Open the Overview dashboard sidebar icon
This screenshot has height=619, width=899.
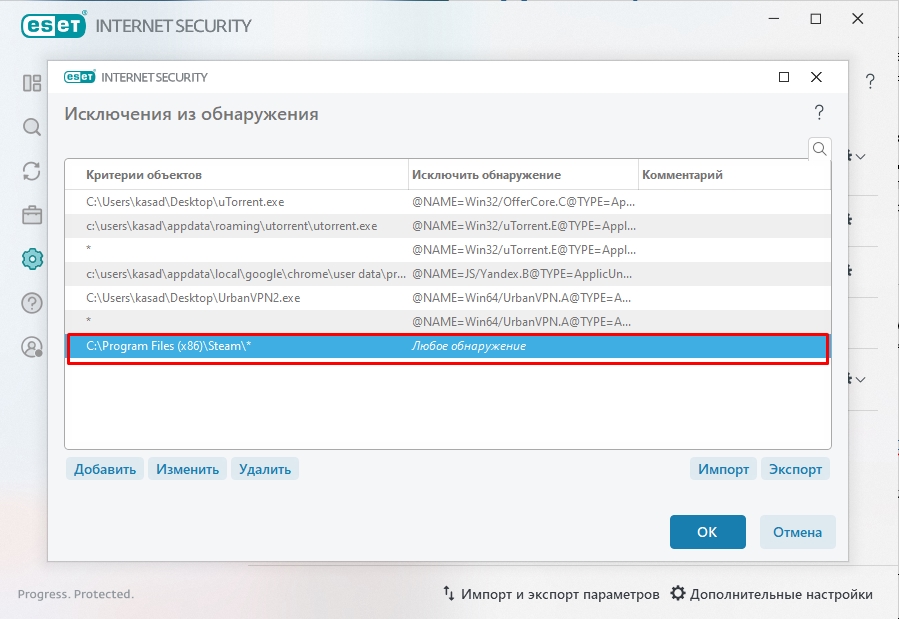click(x=32, y=82)
